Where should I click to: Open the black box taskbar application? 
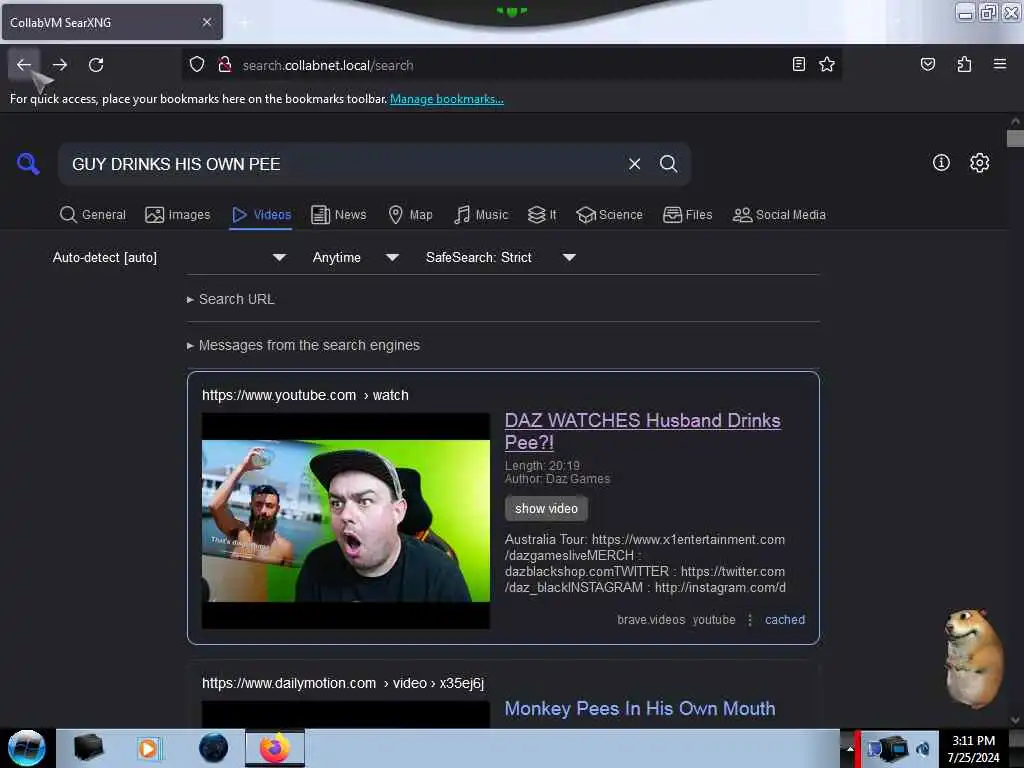88,748
